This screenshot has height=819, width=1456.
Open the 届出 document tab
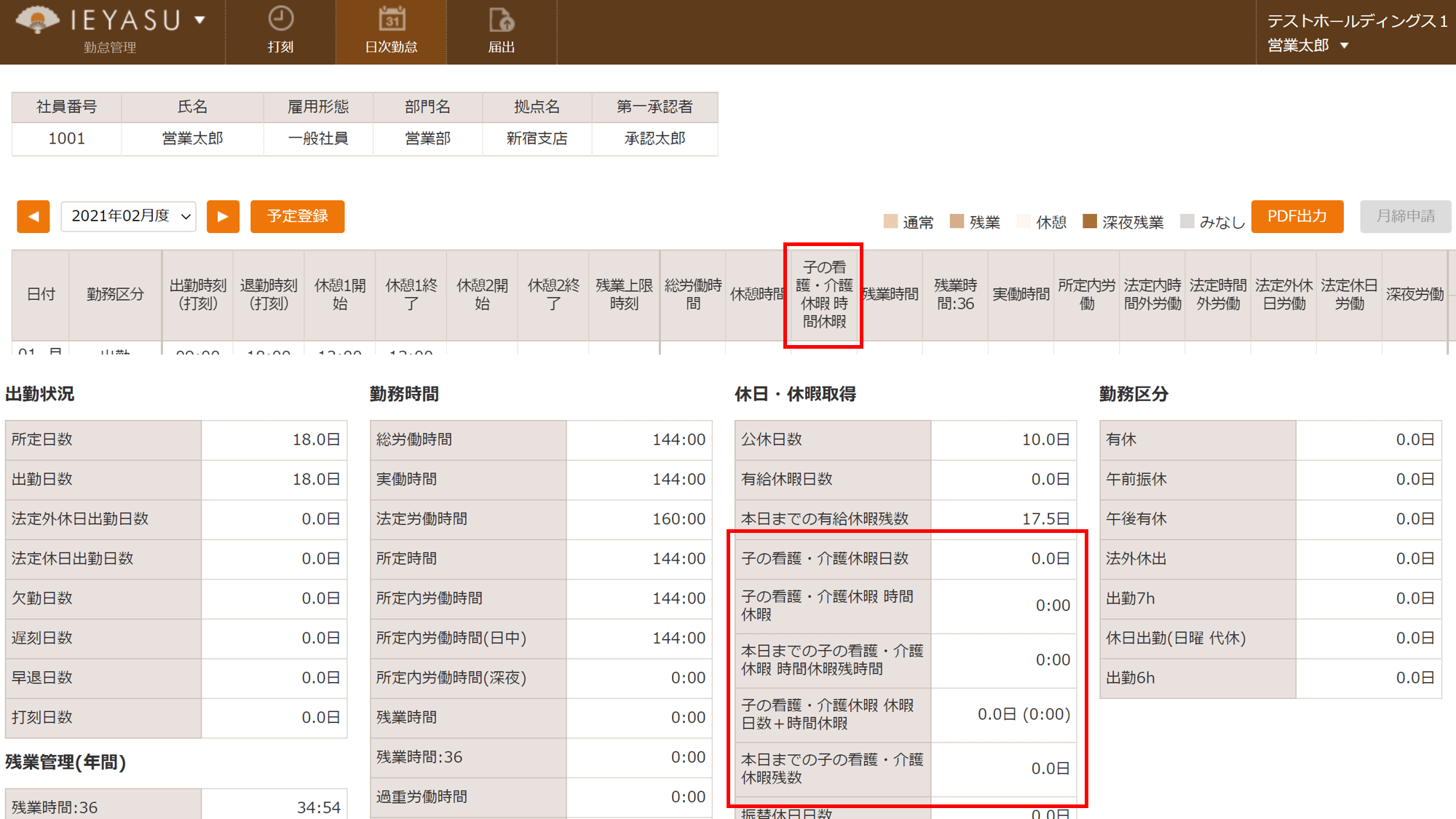coord(502,31)
